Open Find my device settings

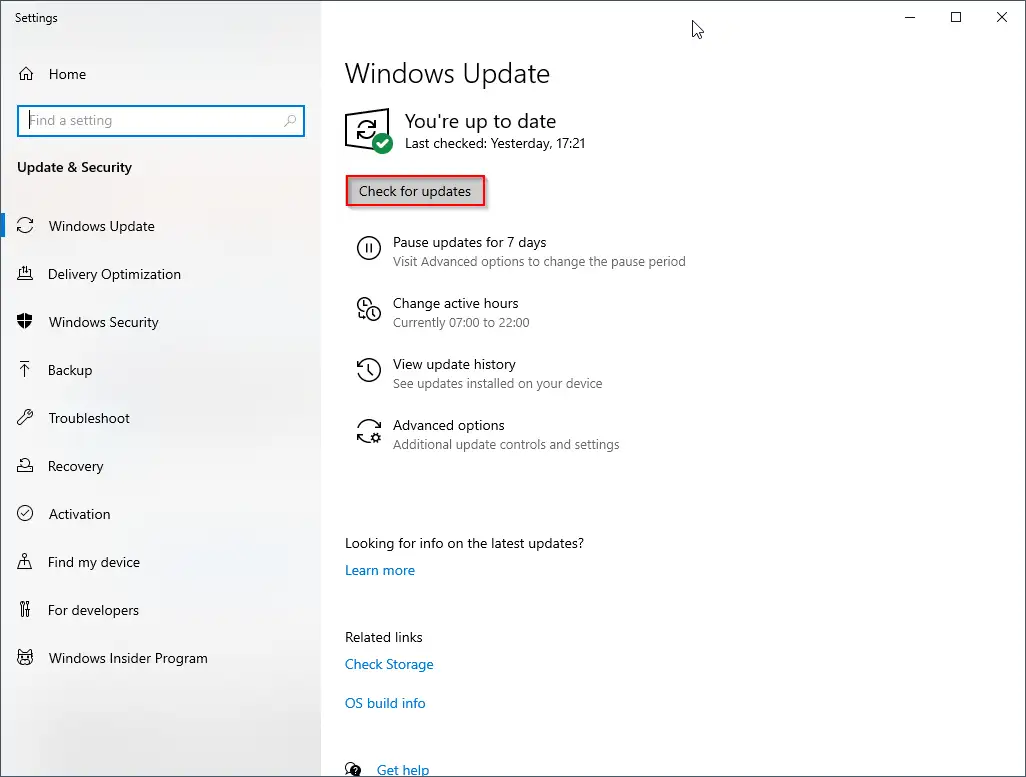94,562
